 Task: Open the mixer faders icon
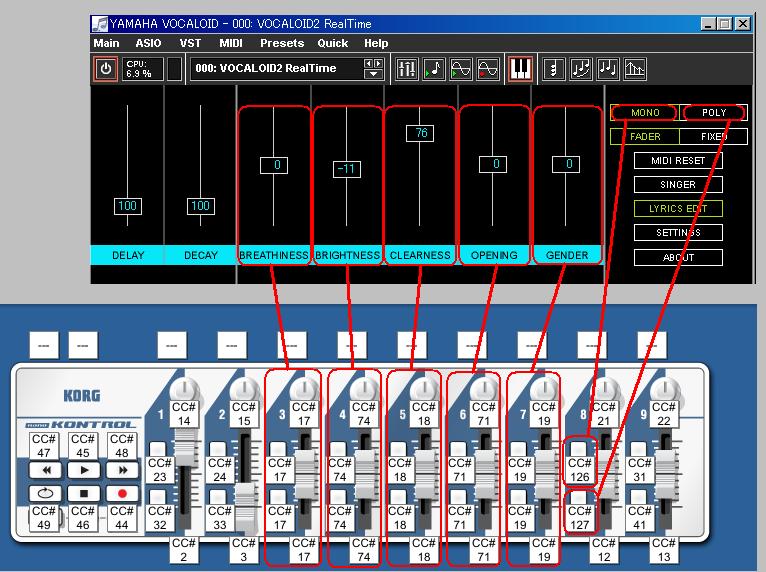(406, 69)
